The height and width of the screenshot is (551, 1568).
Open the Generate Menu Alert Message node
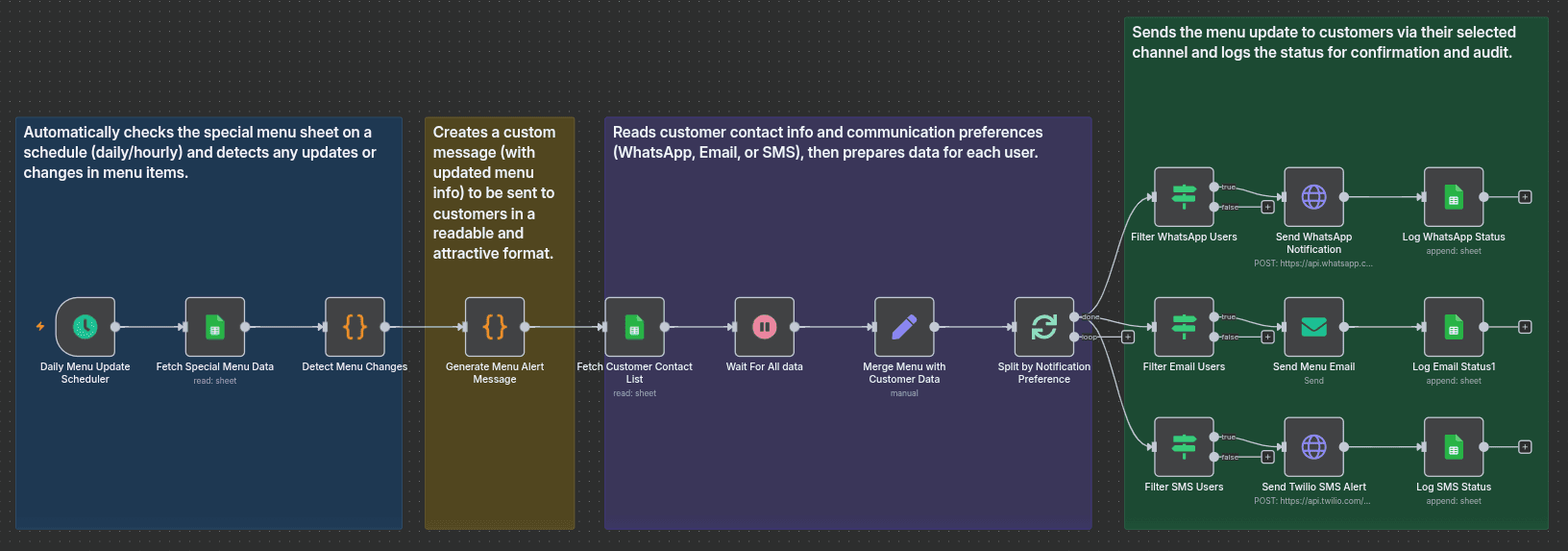(495, 327)
